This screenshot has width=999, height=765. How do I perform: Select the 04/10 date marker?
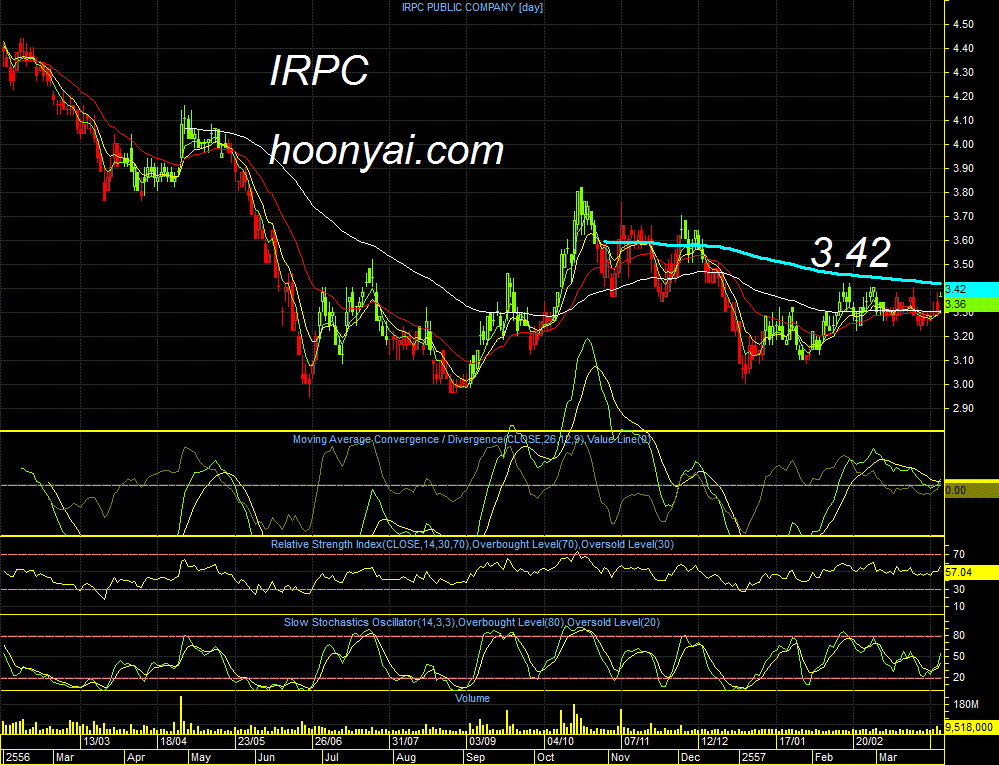(x=560, y=741)
